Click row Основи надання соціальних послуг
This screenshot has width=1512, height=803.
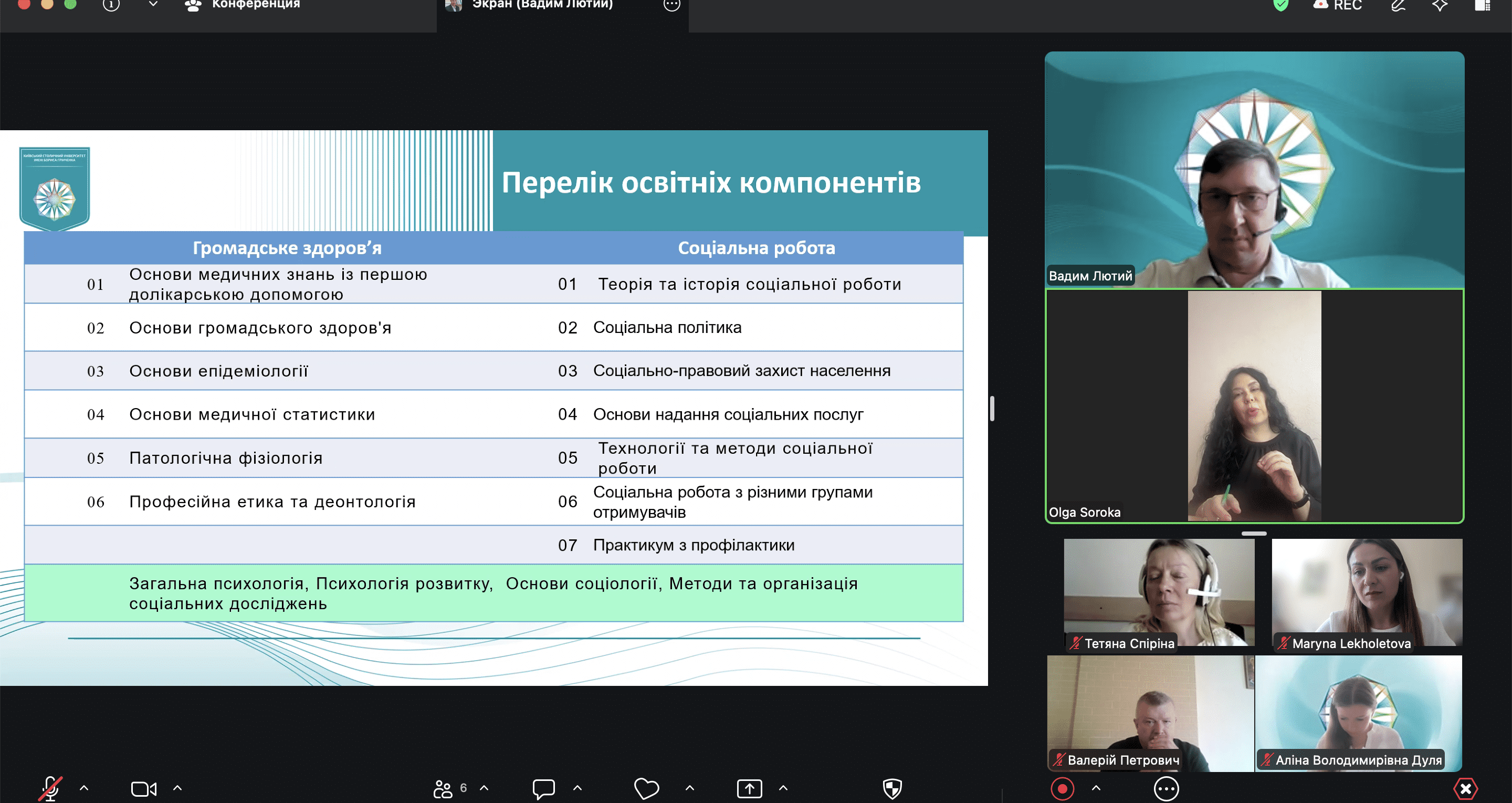click(728, 414)
